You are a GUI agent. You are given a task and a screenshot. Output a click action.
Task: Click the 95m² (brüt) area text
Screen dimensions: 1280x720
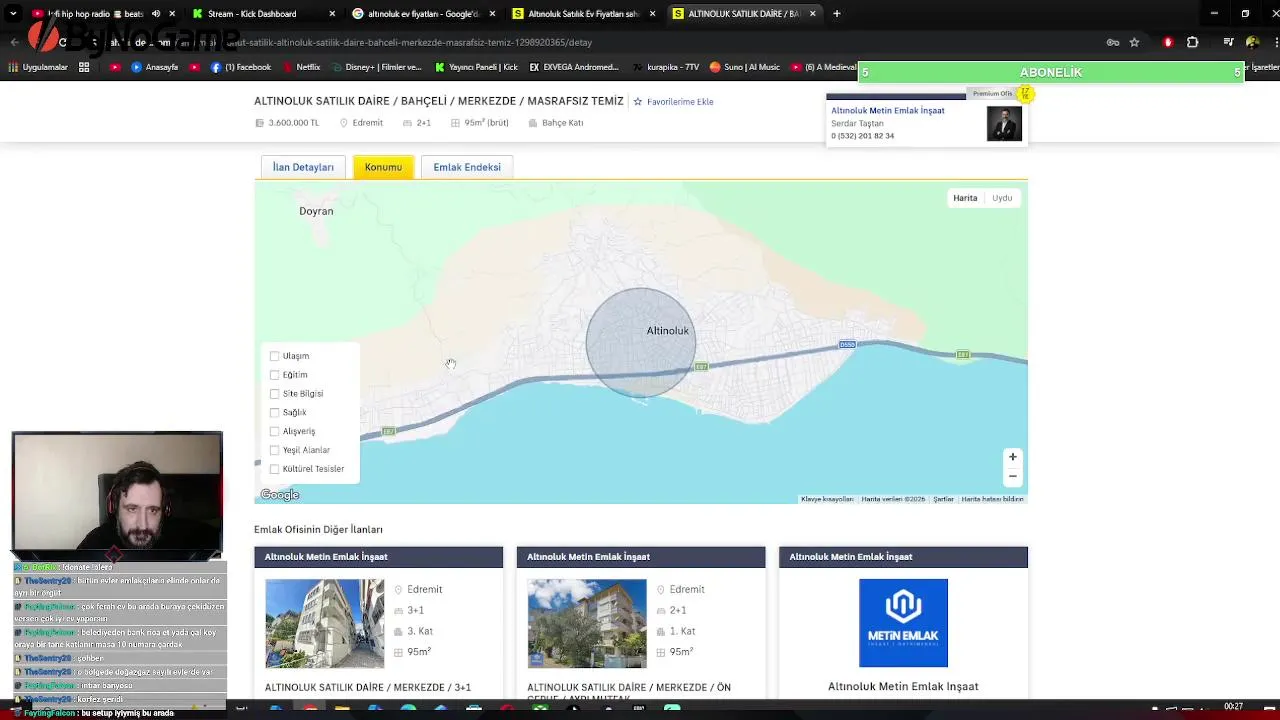point(486,123)
